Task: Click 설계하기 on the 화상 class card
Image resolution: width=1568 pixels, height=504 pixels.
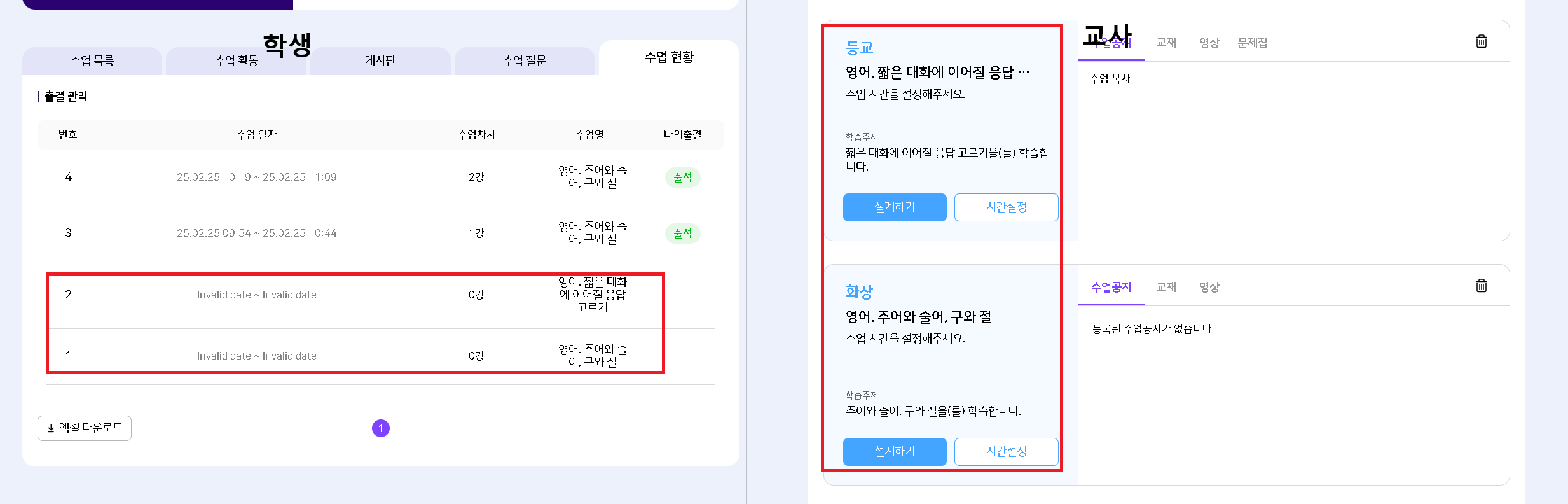Action: click(x=894, y=452)
